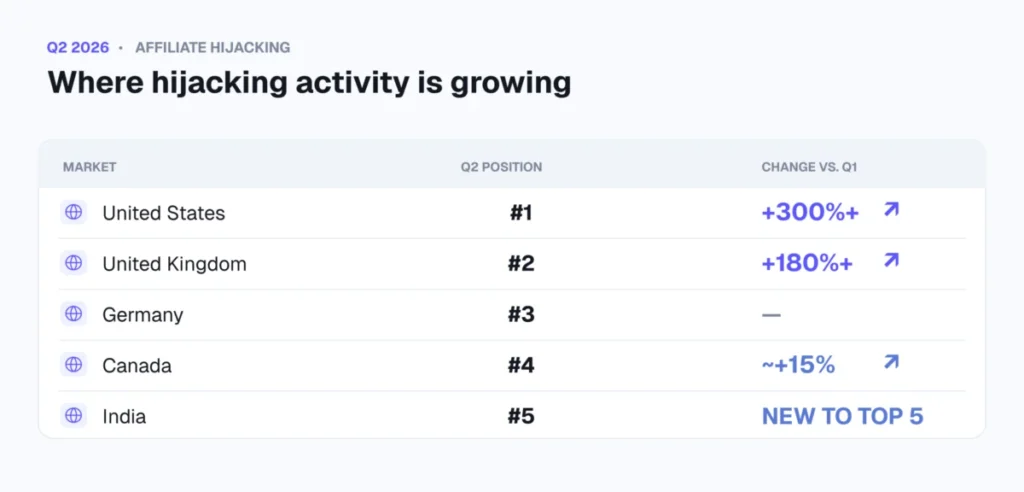
Task: Click the globe icon beside Germany
Action: click(x=74, y=314)
